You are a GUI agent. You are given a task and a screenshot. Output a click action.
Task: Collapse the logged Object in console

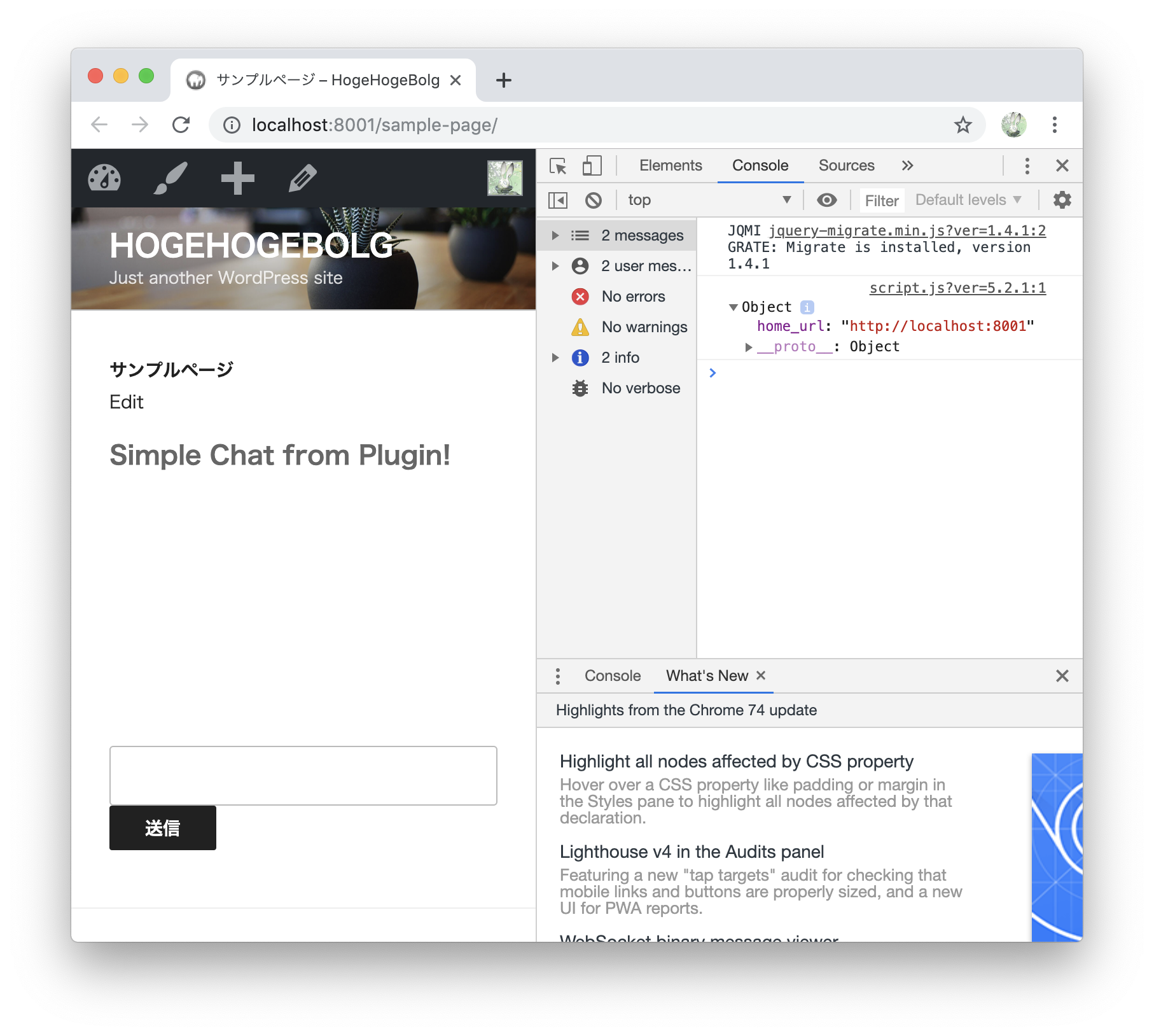click(x=733, y=307)
